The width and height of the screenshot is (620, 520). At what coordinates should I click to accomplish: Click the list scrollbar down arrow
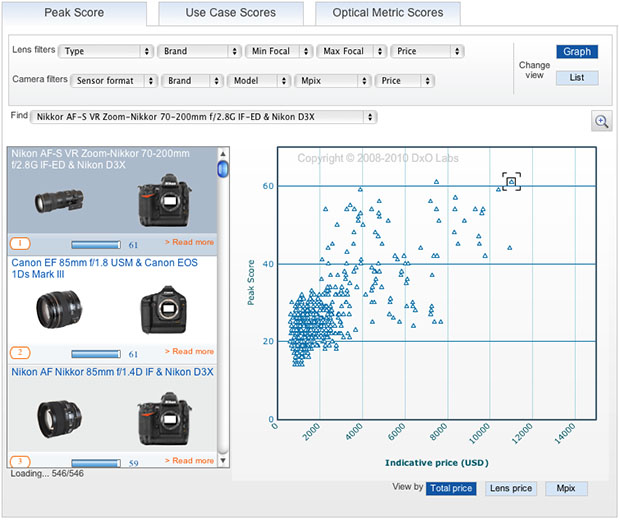(x=223, y=460)
